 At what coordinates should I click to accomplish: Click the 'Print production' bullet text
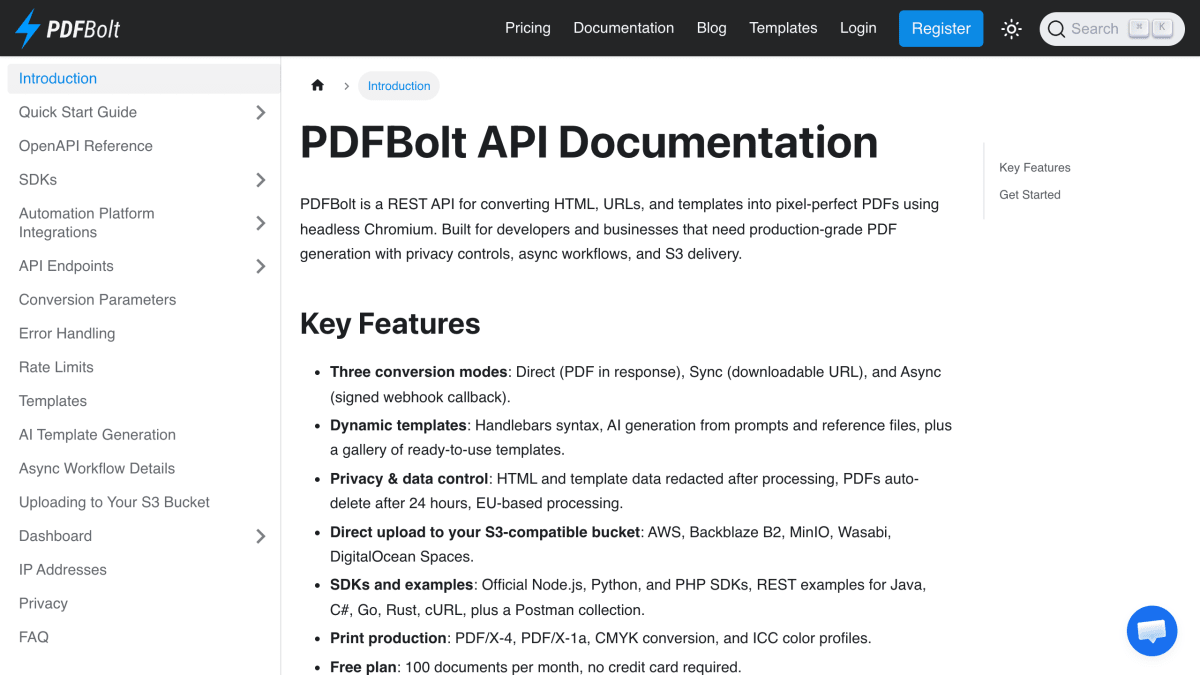(x=388, y=638)
